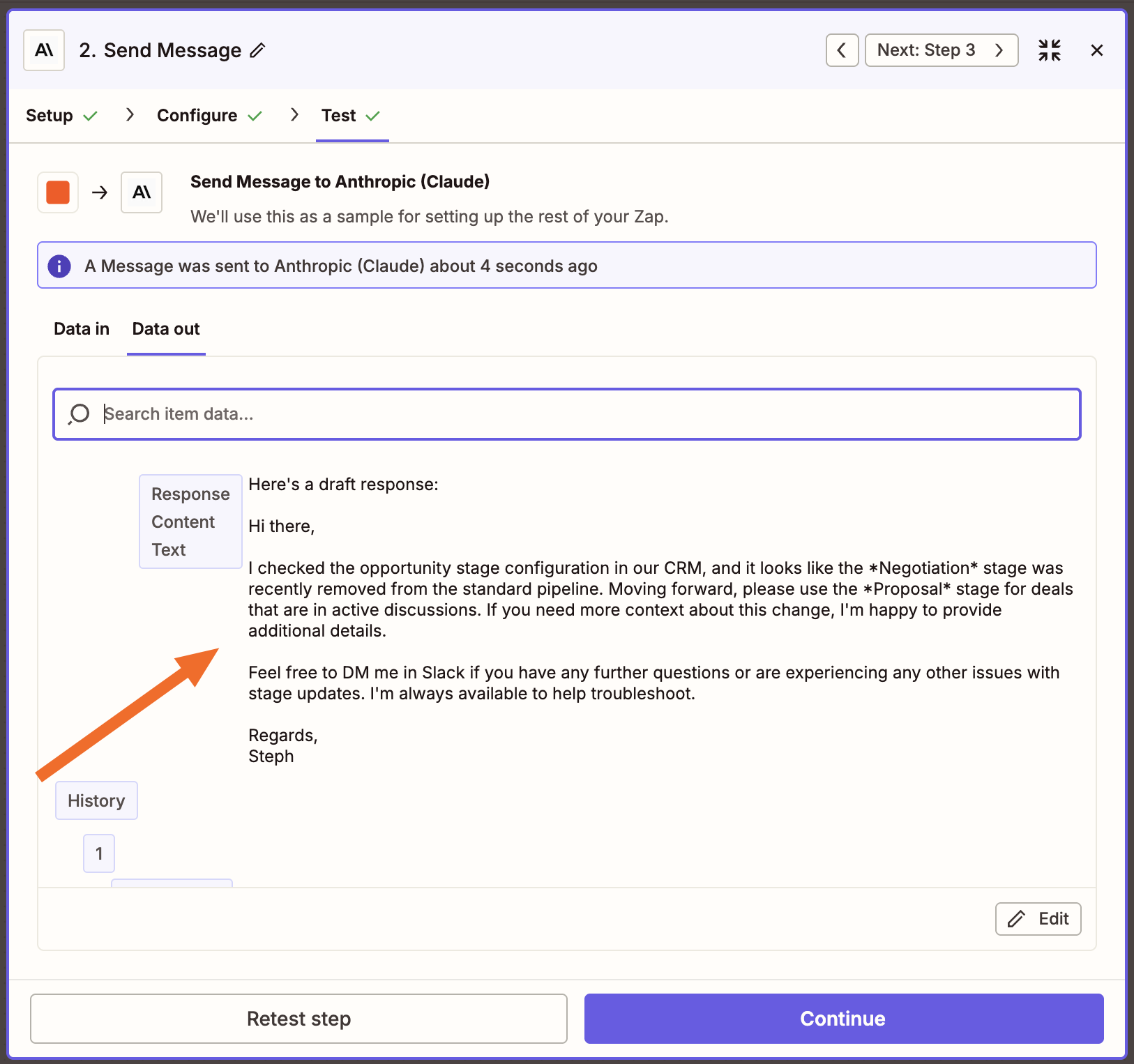
Task: Click the Anthropic app logo in header
Action: pos(44,50)
